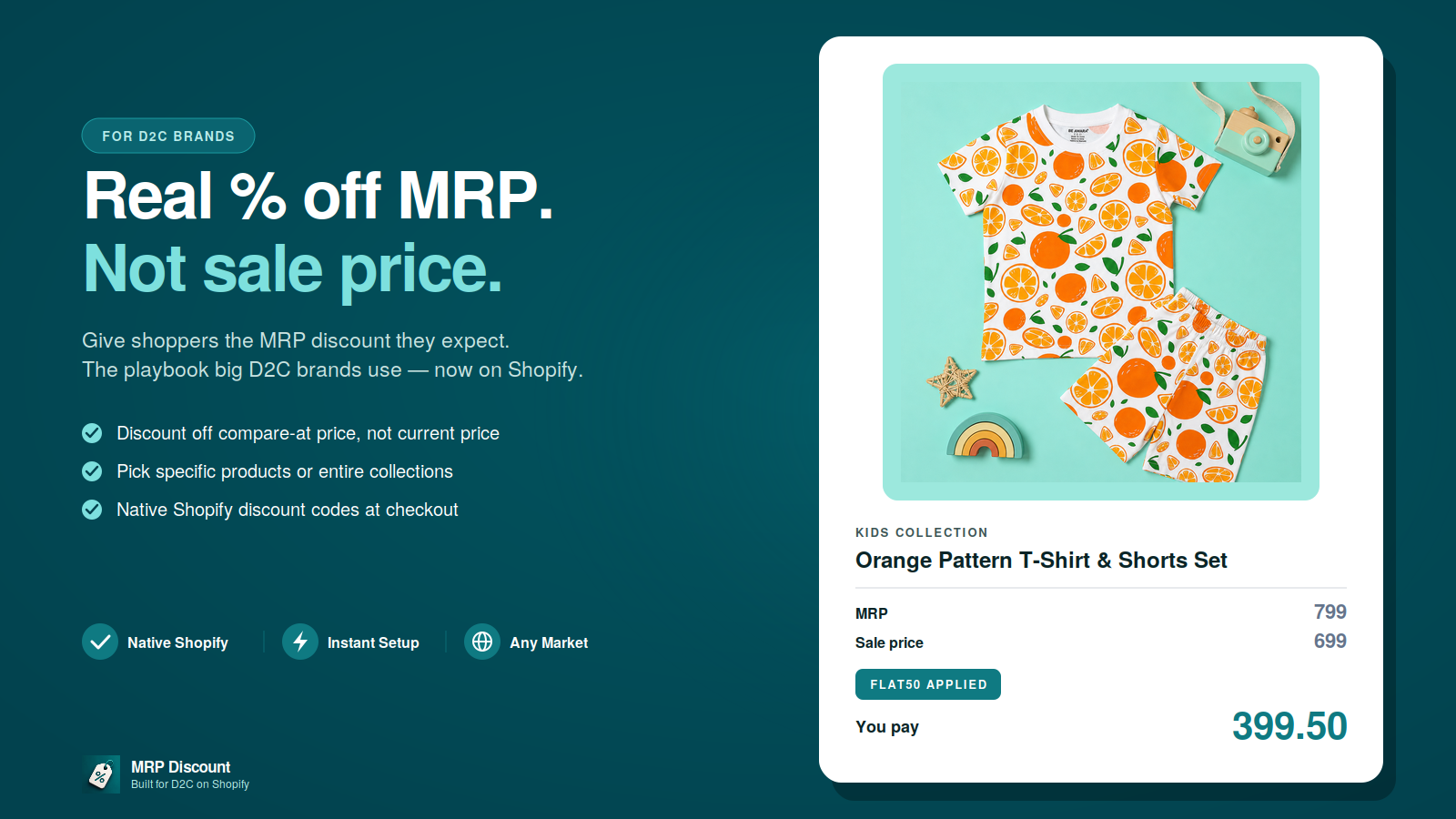Image resolution: width=1456 pixels, height=819 pixels.
Task: Click the 399.50 You pay amount
Action: click(1289, 726)
